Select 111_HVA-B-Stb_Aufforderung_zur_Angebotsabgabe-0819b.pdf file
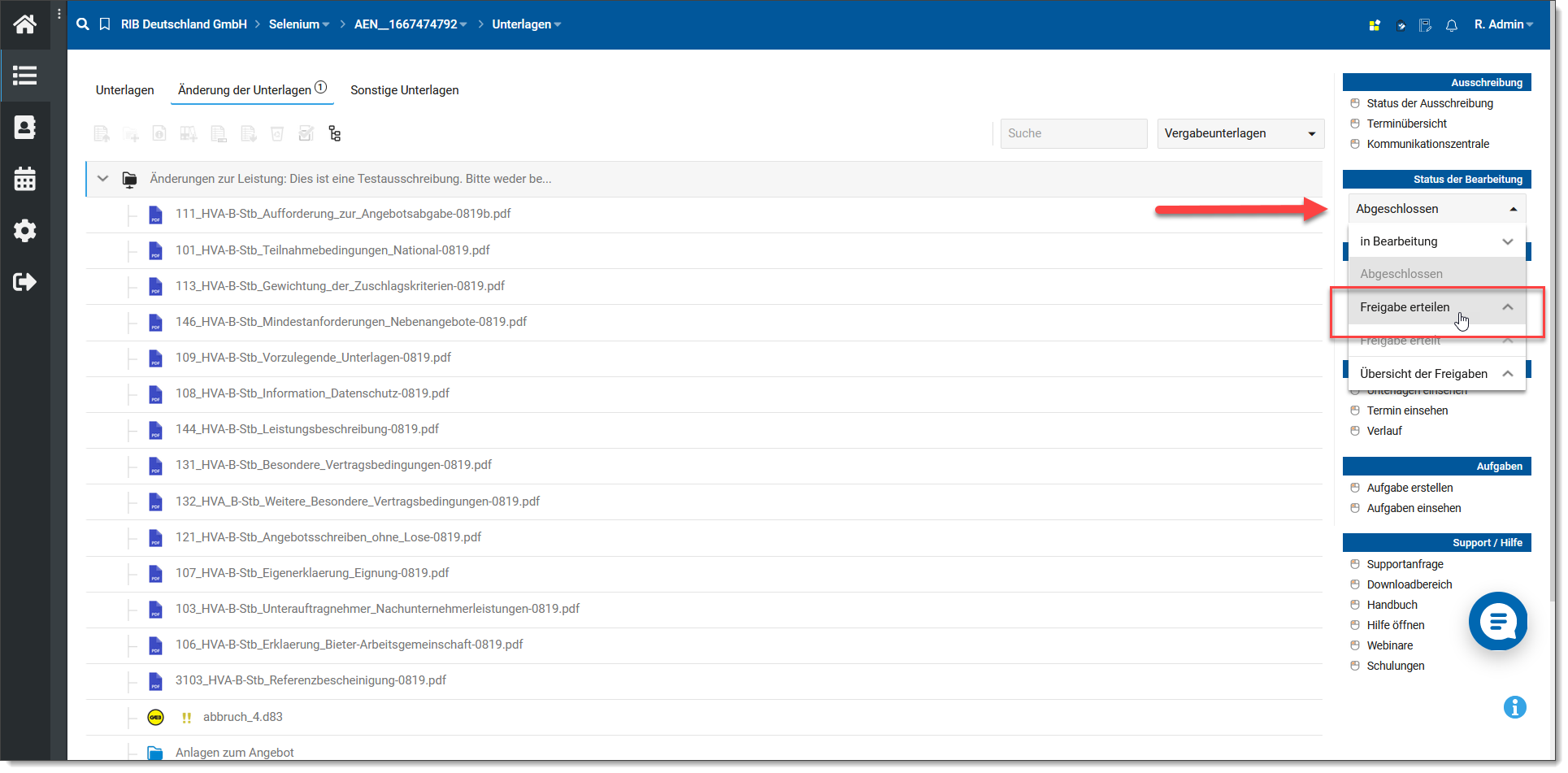Screen dimensions: 1568x773 pyautogui.click(x=343, y=214)
